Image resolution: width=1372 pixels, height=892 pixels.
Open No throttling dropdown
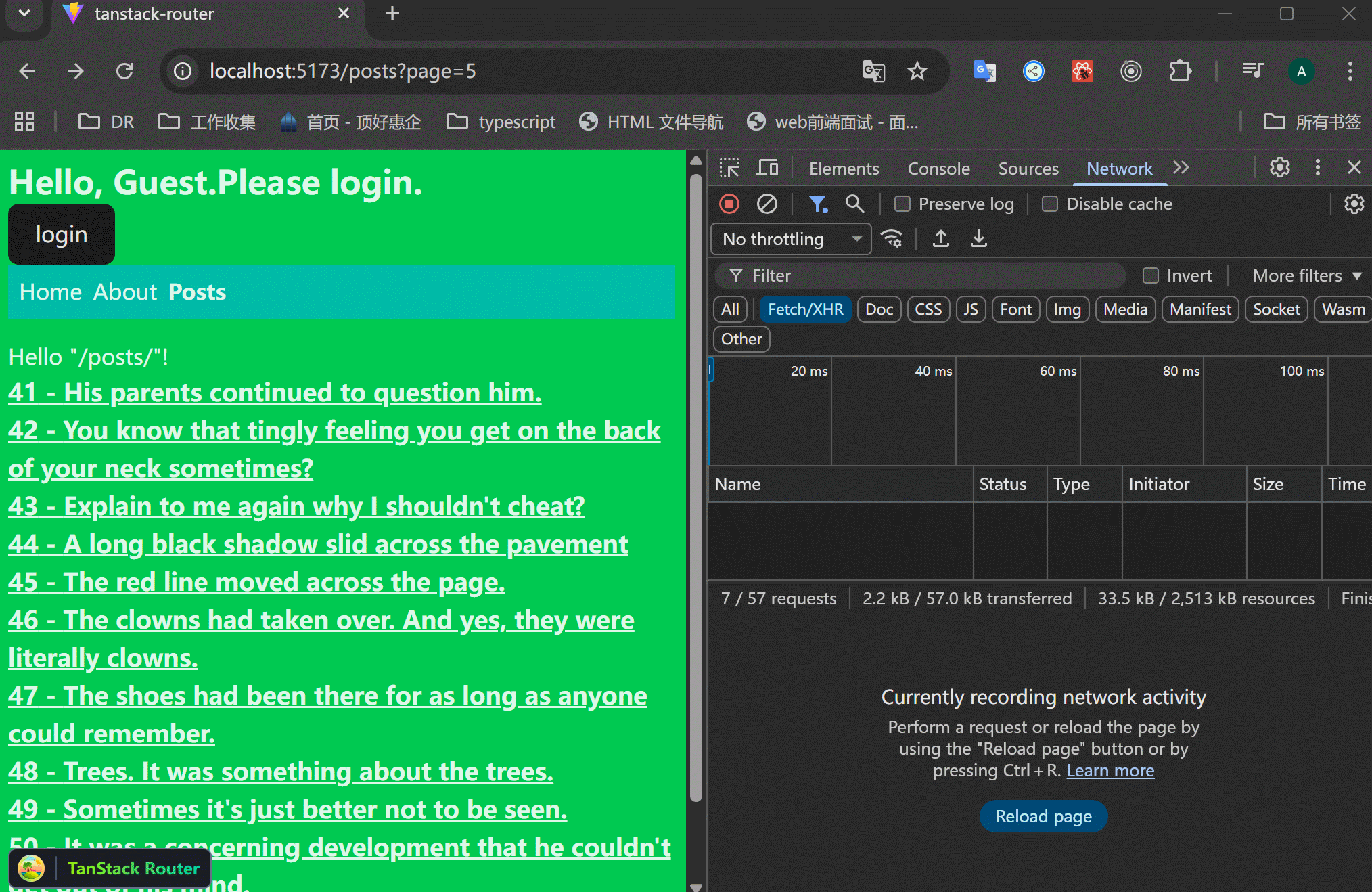tap(791, 239)
